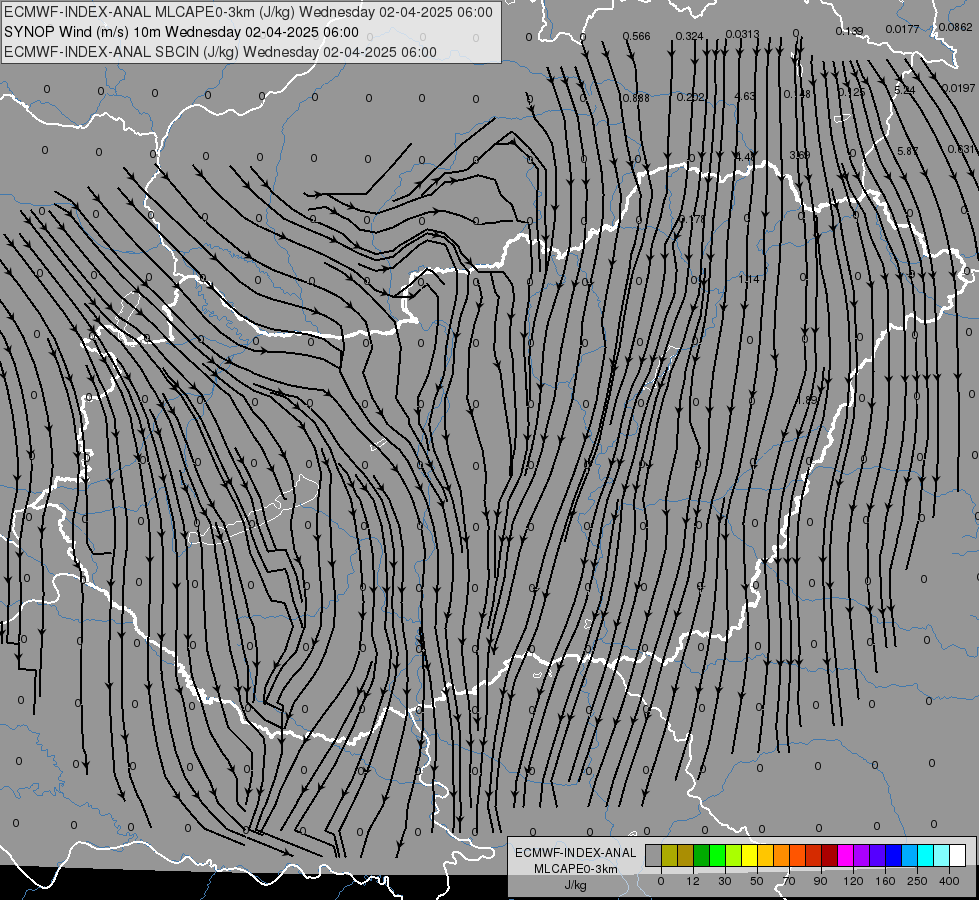Screen dimensions: 979x900
Task: Click the legend scale label 30
Action: [x=724, y=881]
